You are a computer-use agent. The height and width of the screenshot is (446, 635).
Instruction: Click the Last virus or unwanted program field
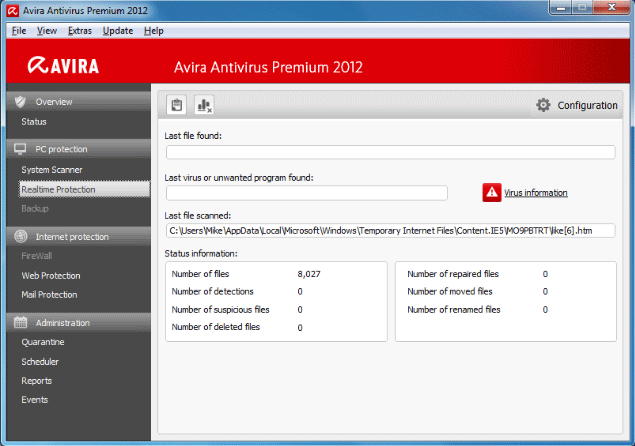point(307,193)
